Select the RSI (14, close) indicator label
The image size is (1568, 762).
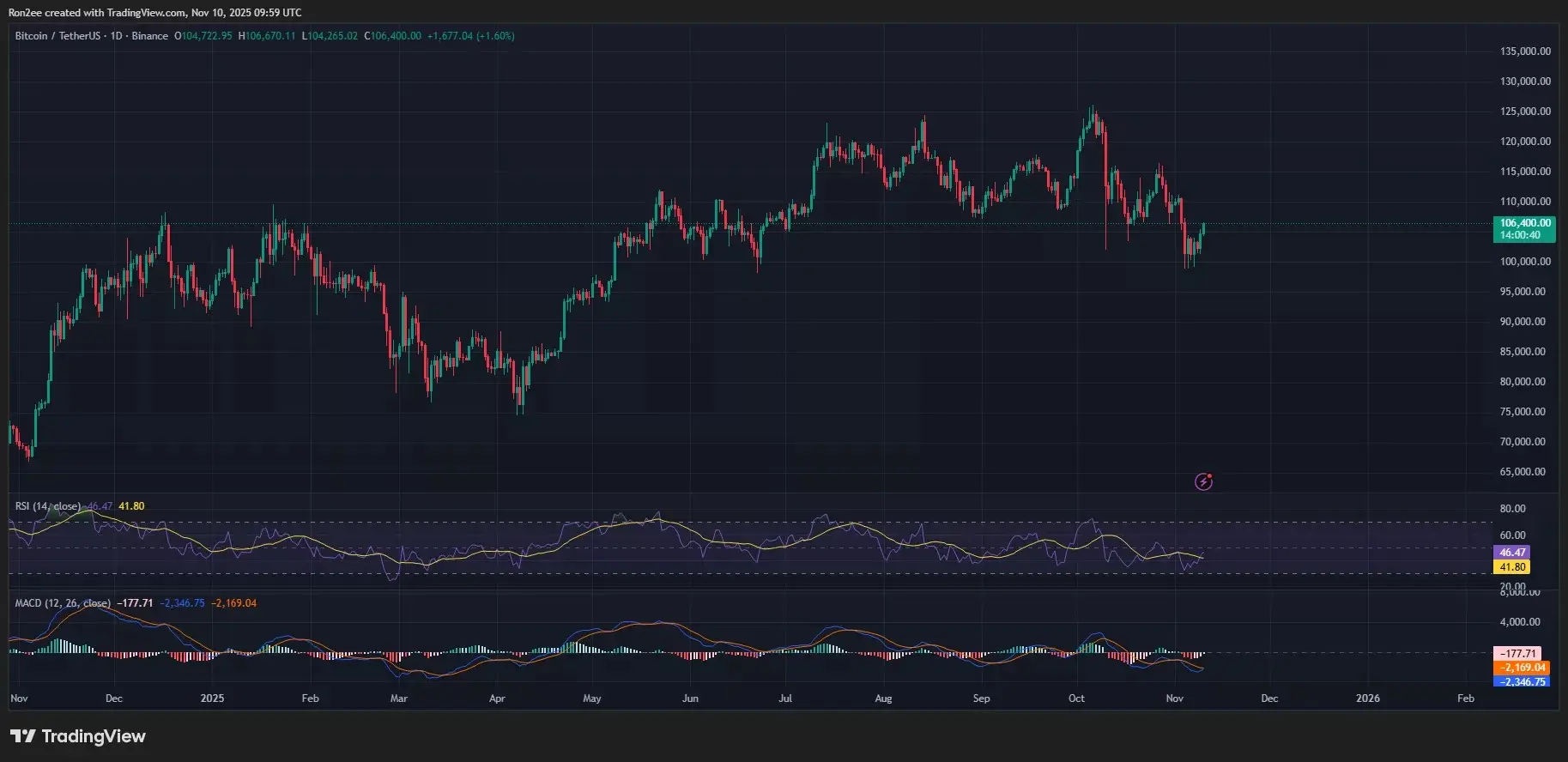(x=48, y=506)
